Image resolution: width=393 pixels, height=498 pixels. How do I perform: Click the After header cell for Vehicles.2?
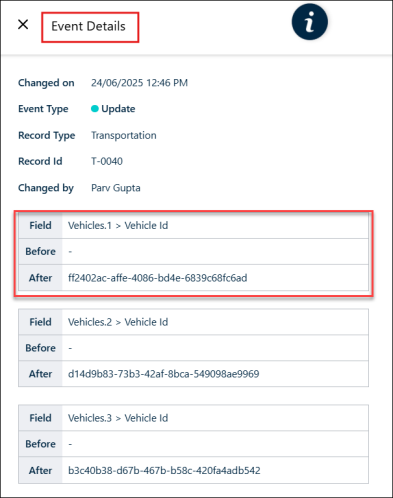(40, 374)
